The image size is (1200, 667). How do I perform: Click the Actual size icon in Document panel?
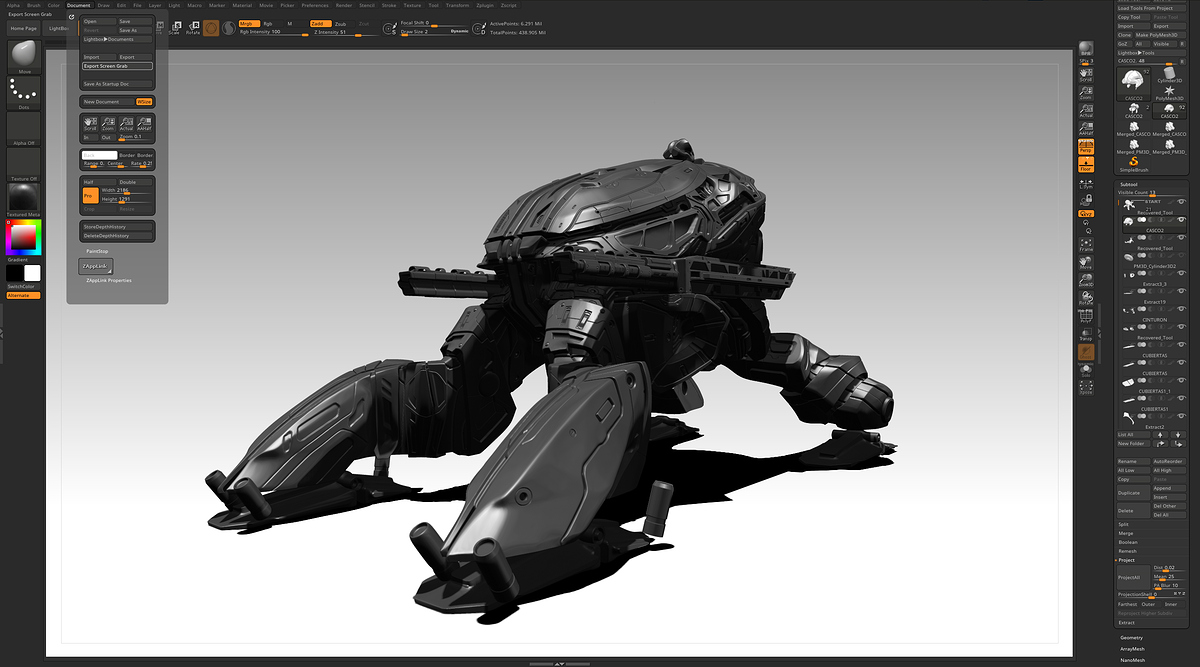pos(126,123)
